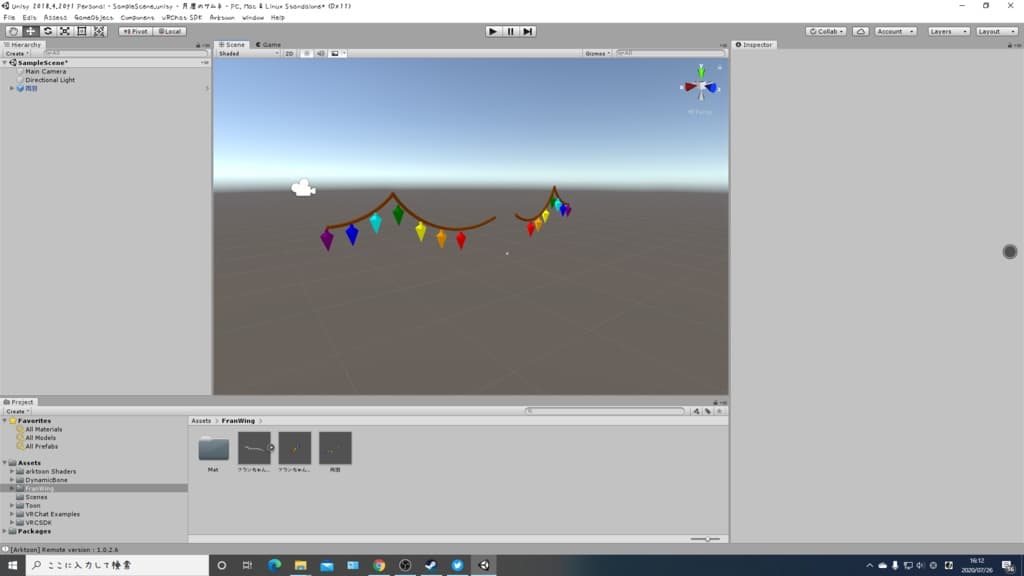
Task: Select the Rect Transform tool
Action: point(82,31)
